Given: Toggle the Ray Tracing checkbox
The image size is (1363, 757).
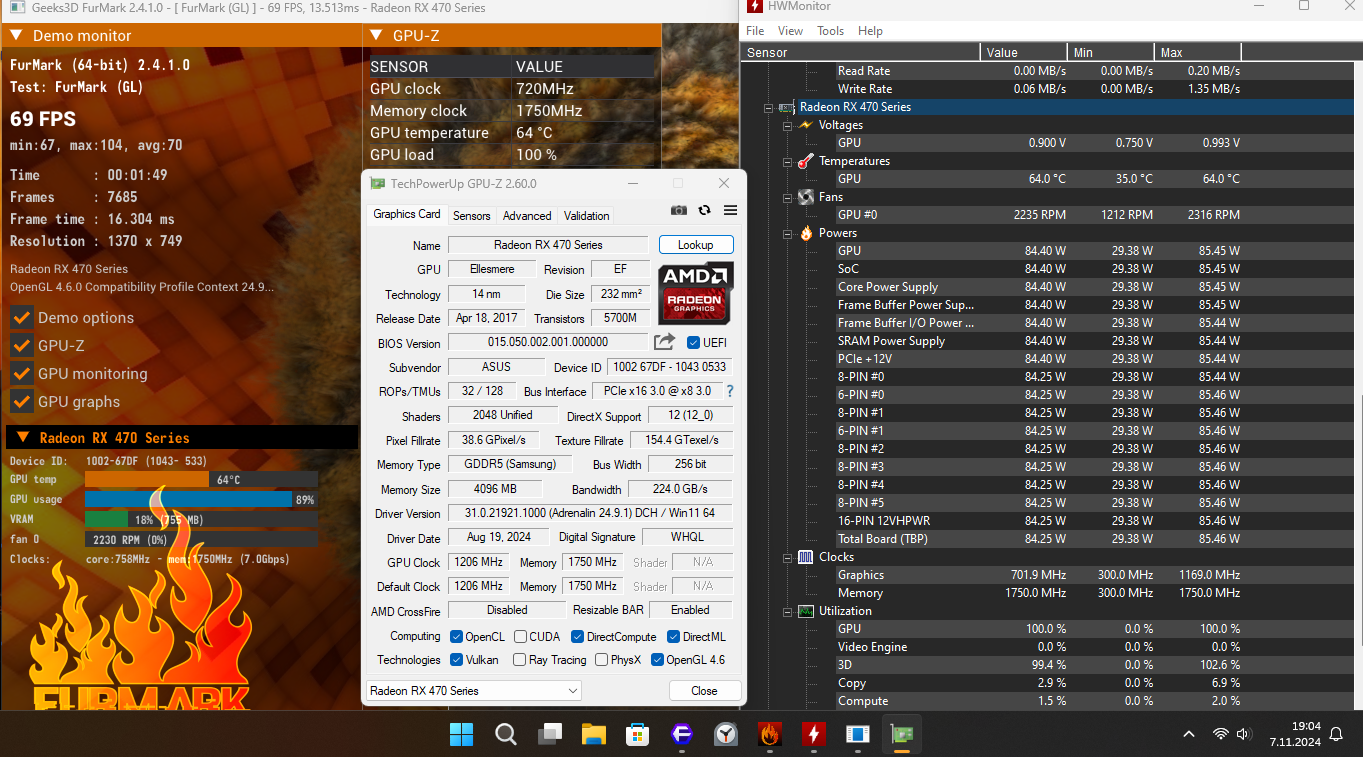Looking at the screenshot, I should (x=519, y=660).
